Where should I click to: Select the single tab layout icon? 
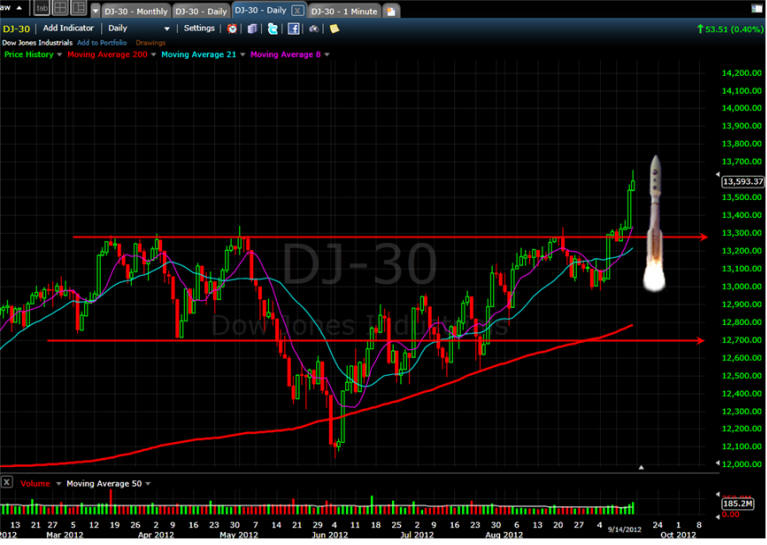coord(42,8)
